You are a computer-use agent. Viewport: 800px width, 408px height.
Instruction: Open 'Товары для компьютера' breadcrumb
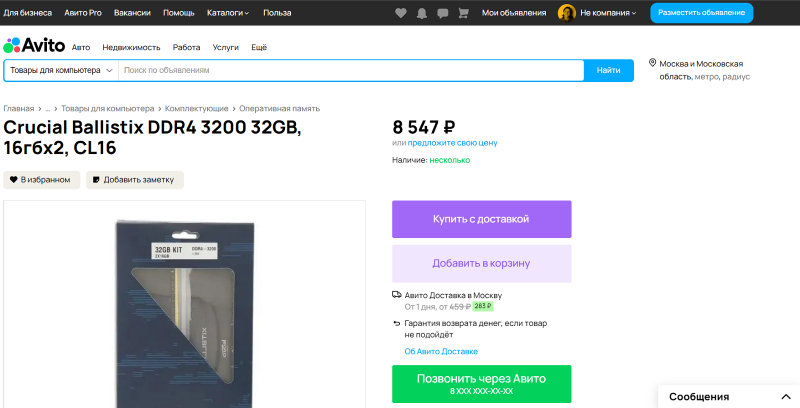point(108,108)
